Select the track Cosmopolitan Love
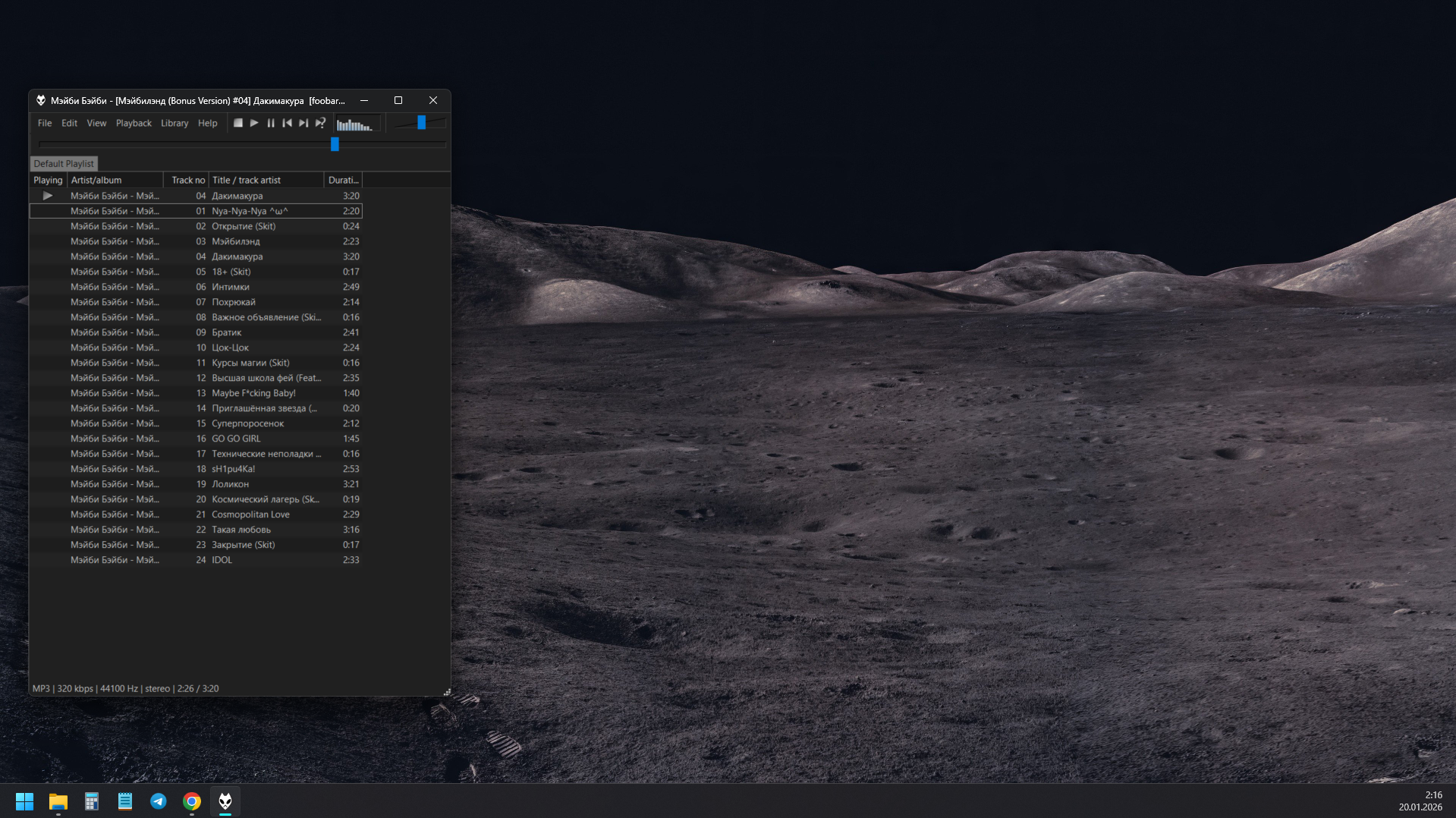This screenshot has height=818, width=1456. [250, 514]
